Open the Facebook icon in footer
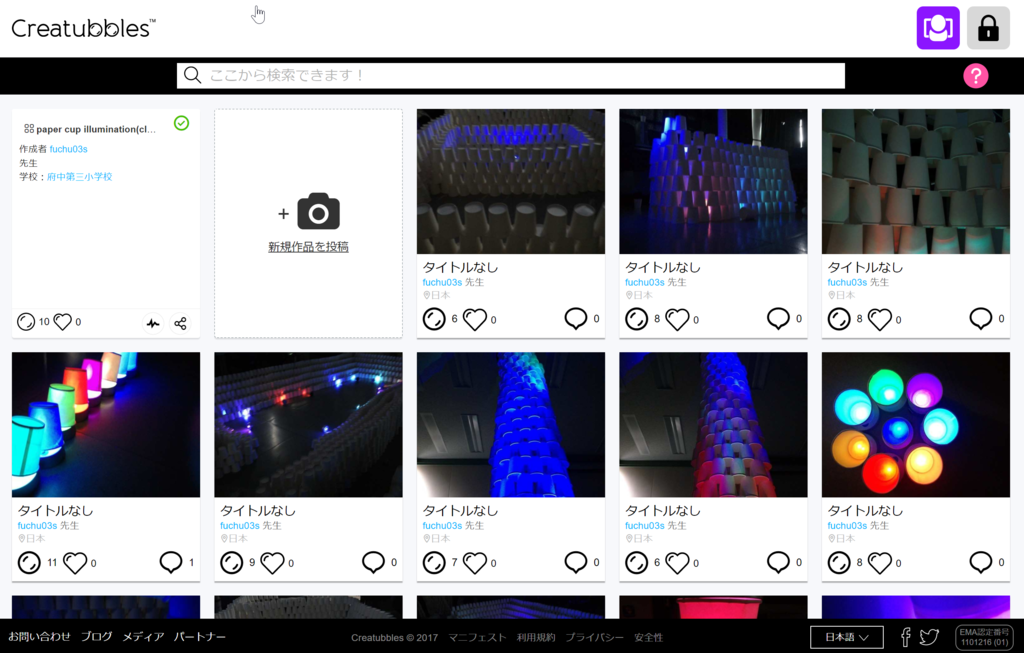 tap(905, 637)
